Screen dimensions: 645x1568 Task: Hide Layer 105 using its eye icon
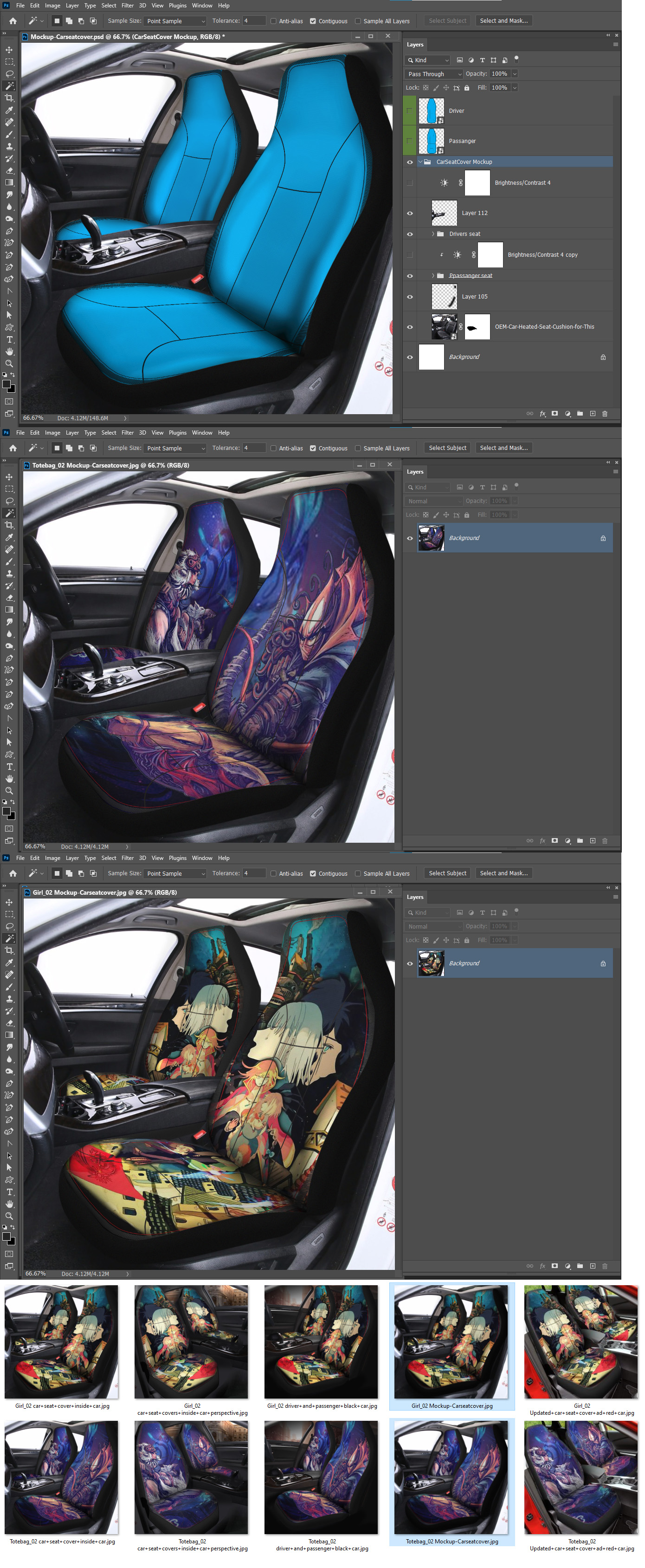point(410,297)
